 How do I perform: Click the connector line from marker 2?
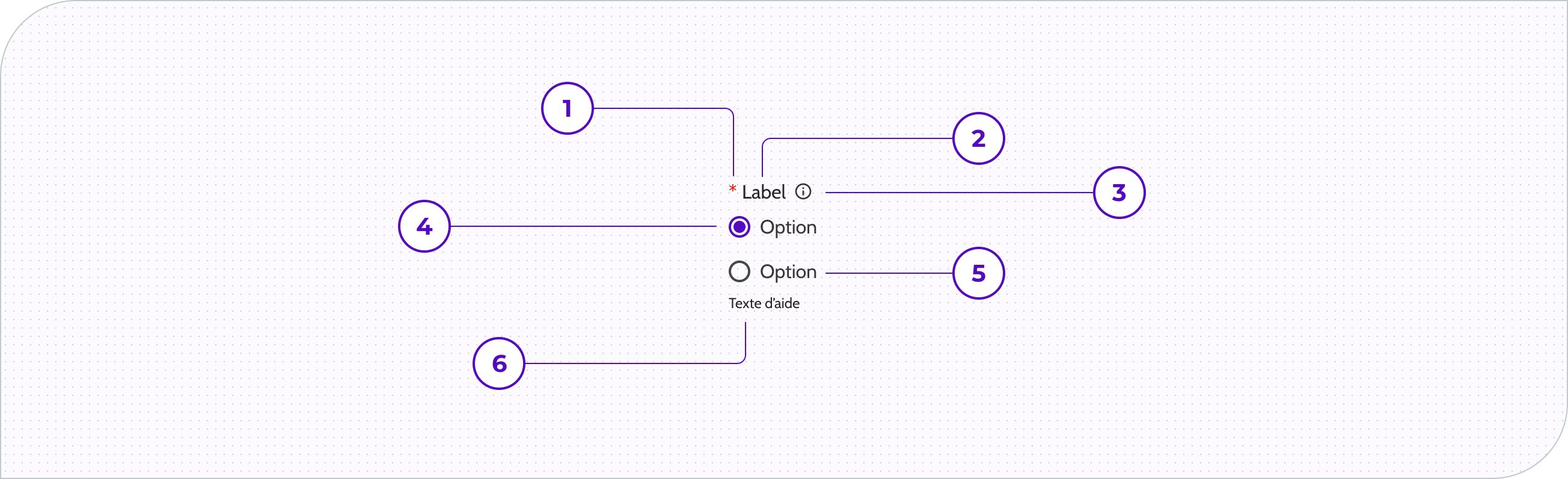tap(859, 139)
